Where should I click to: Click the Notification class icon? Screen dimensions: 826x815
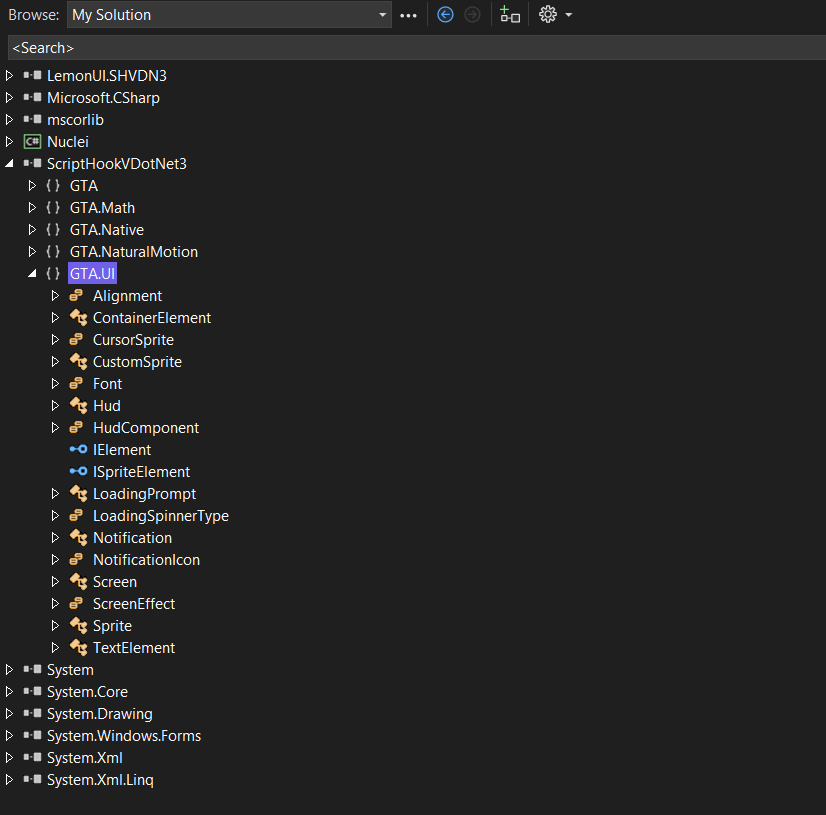pyautogui.click(x=78, y=538)
